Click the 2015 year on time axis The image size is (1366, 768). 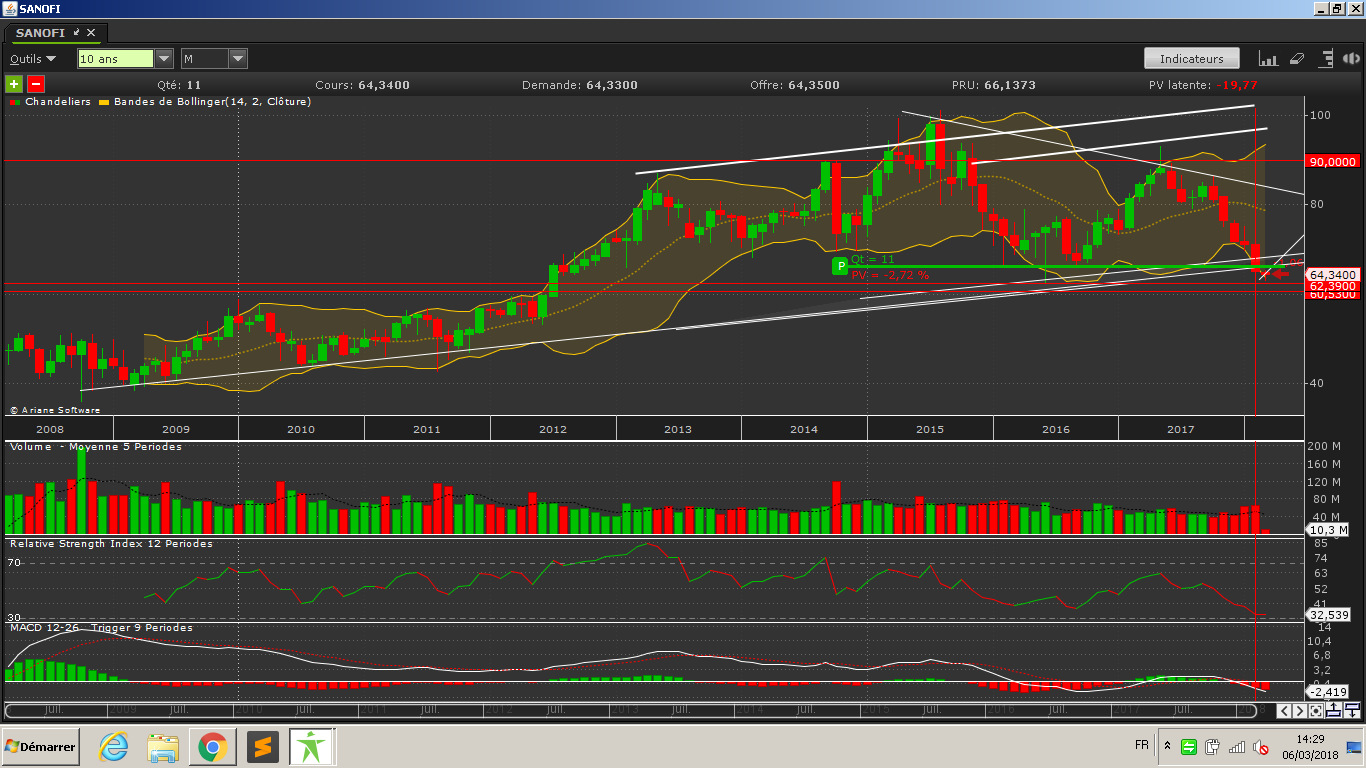pos(930,429)
